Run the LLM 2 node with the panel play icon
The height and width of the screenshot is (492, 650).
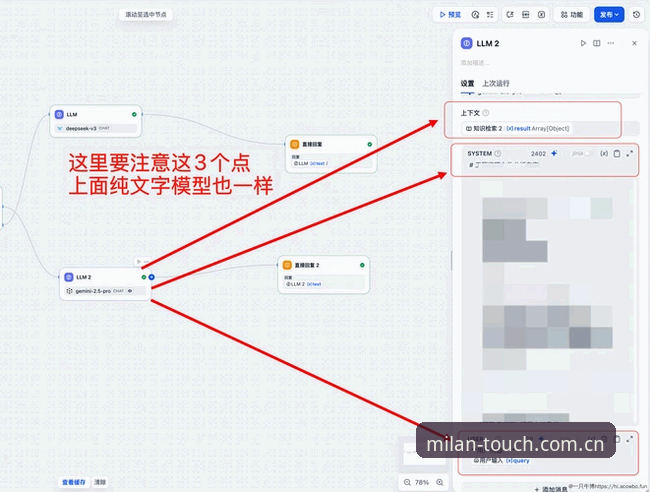point(583,43)
